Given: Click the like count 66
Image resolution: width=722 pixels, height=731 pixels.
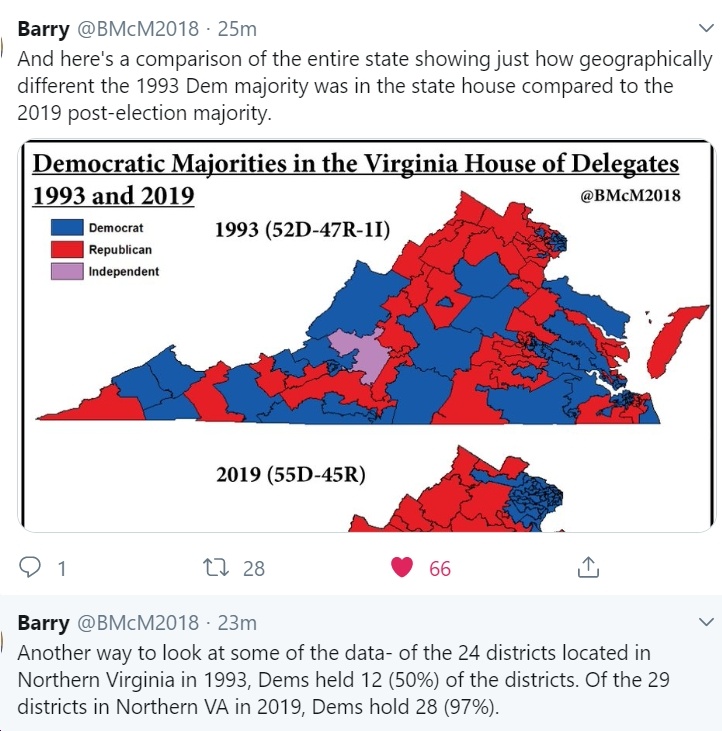Looking at the screenshot, I should 440,569.
